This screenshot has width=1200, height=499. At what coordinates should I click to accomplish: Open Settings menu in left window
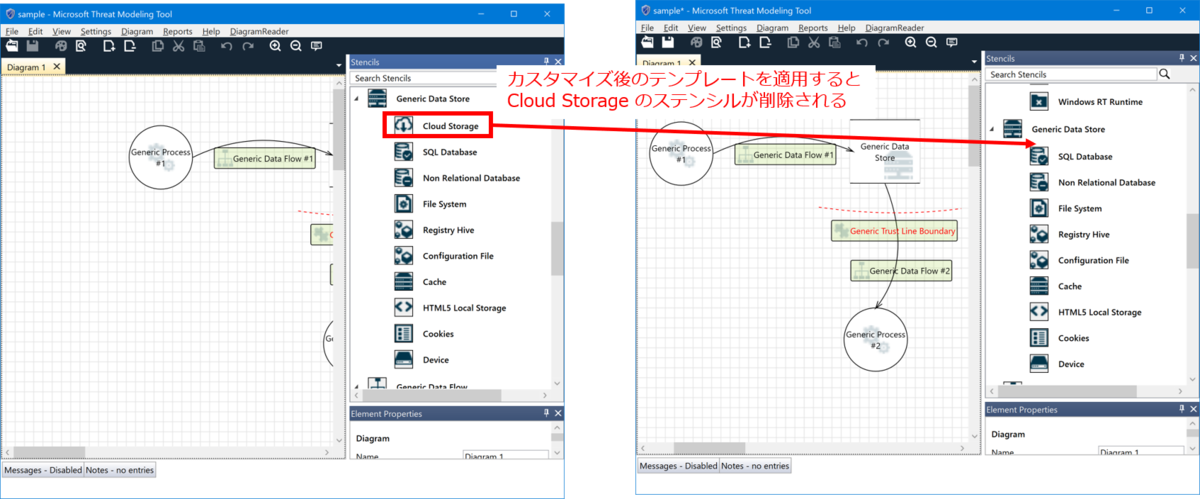pyautogui.click(x=96, y=31)
